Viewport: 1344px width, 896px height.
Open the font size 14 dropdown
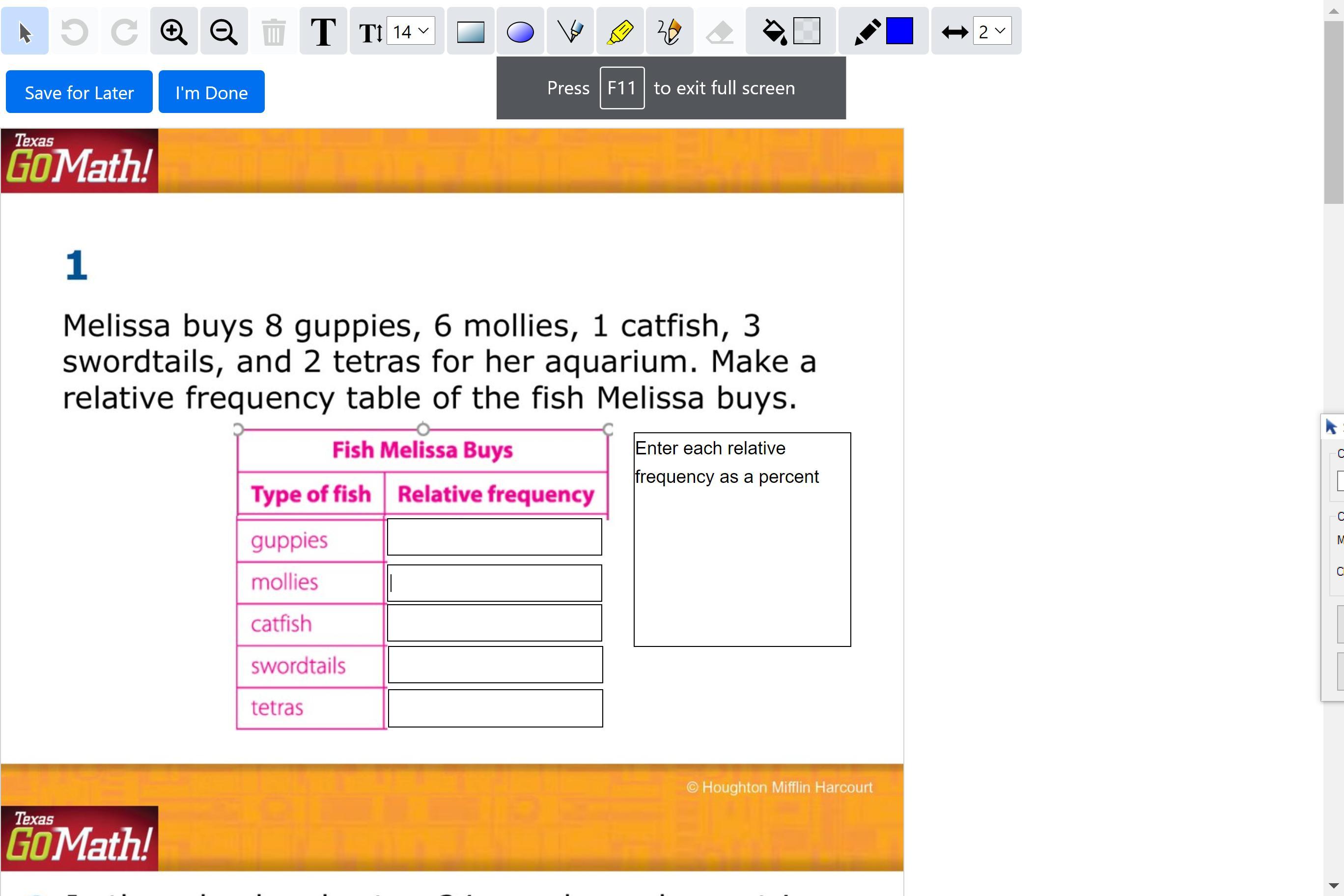pyautogui.click(x=411, y=31)
